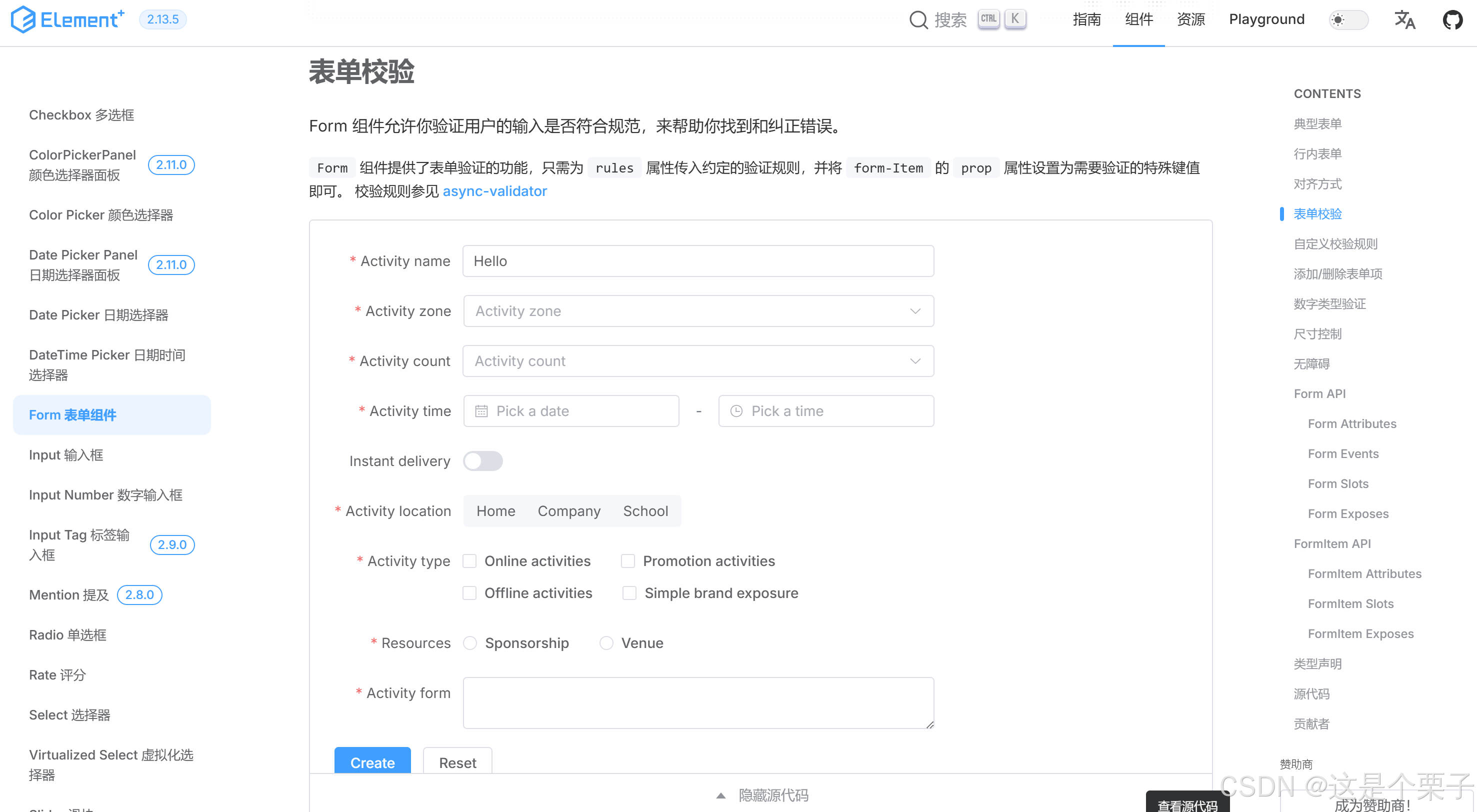Click calendar icon in Pick a date
Screen dimensions: 1477x812
(x=481, y=410)
